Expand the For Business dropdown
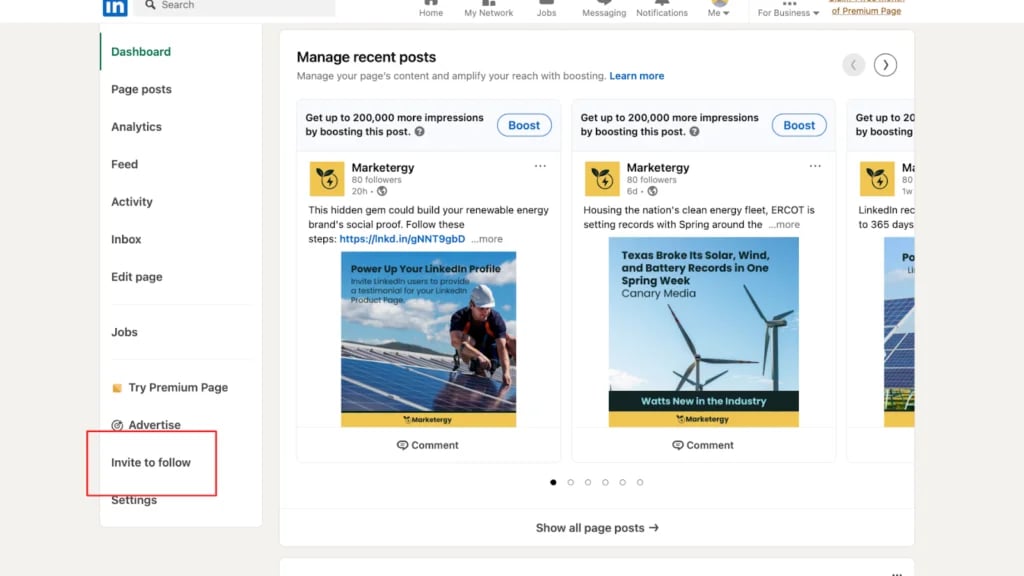The width and height of the screenshot is (1024, 576). 788,10
